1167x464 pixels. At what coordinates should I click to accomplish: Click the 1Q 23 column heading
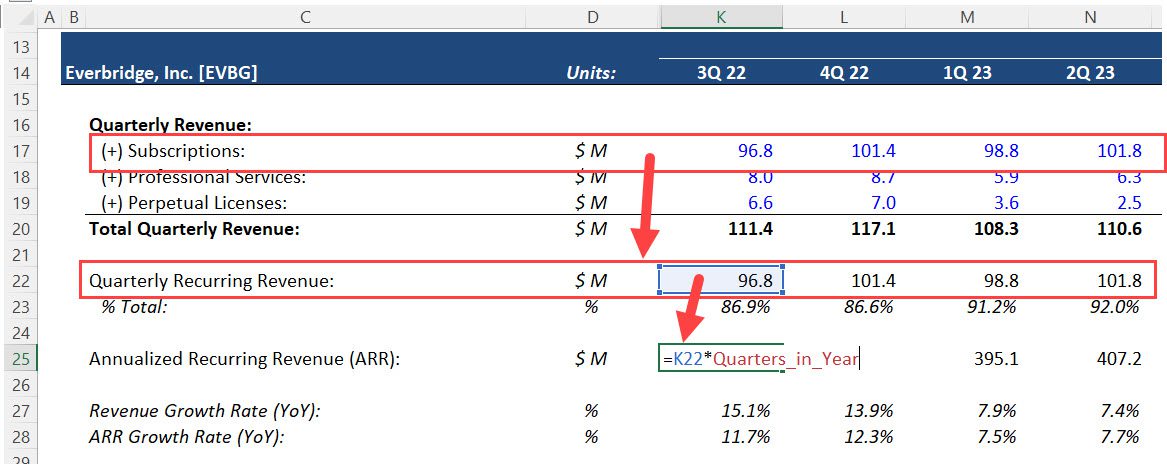coord(966,73)
